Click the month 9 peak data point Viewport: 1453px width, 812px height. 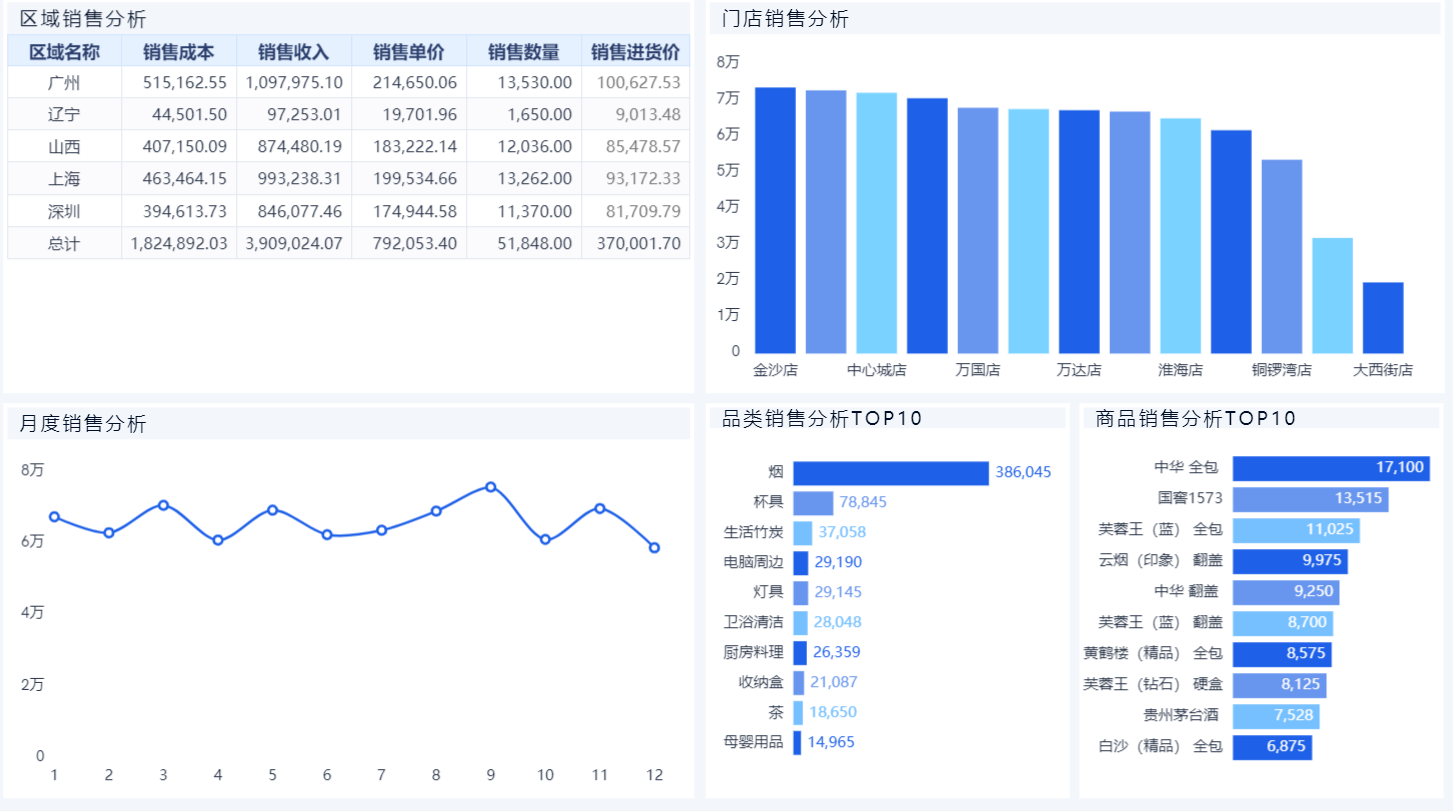click(x=491, y=487)
